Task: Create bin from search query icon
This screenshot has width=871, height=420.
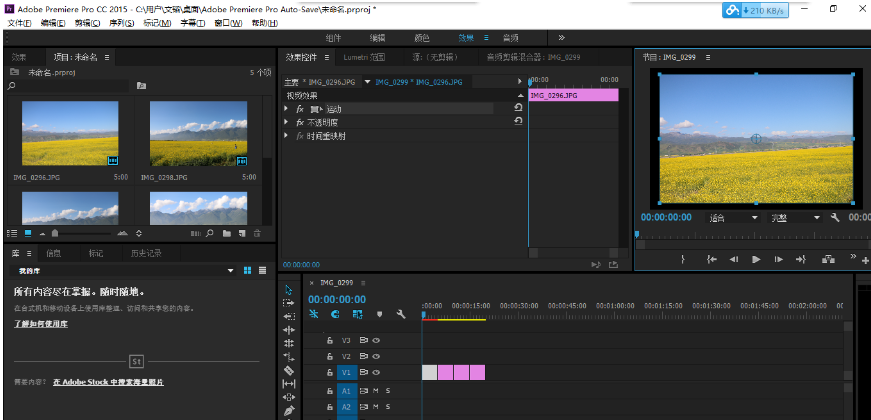Action: [142, 86]
